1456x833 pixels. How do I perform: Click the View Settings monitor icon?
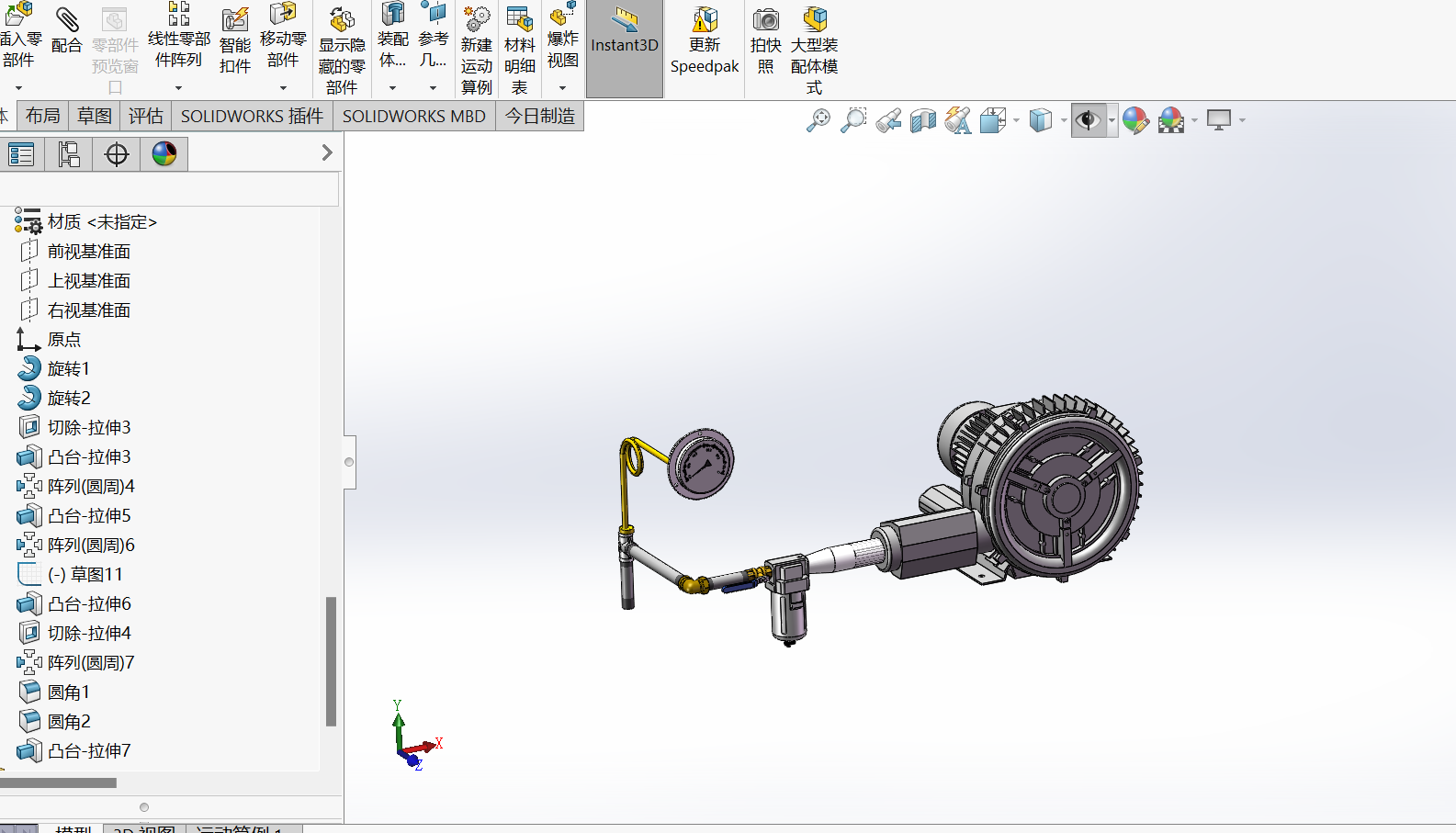(x=1219, y=120)
